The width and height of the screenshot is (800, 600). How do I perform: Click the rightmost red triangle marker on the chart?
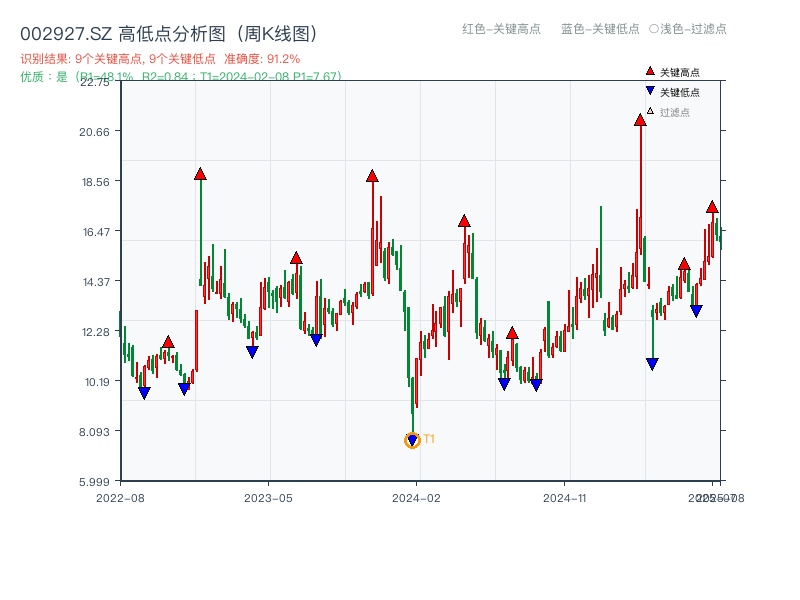coord(712,207)
